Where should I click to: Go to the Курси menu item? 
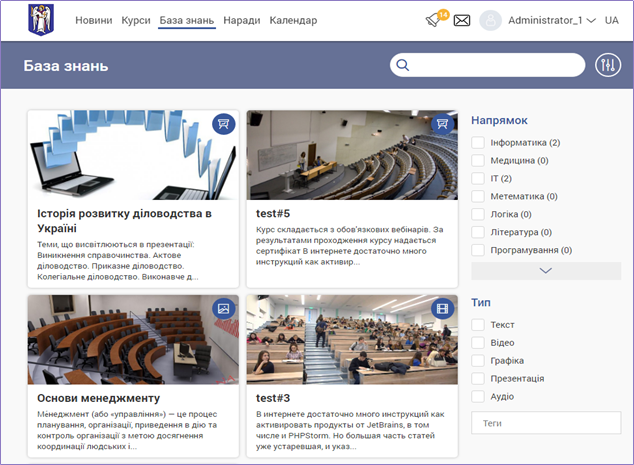point(136,20)
